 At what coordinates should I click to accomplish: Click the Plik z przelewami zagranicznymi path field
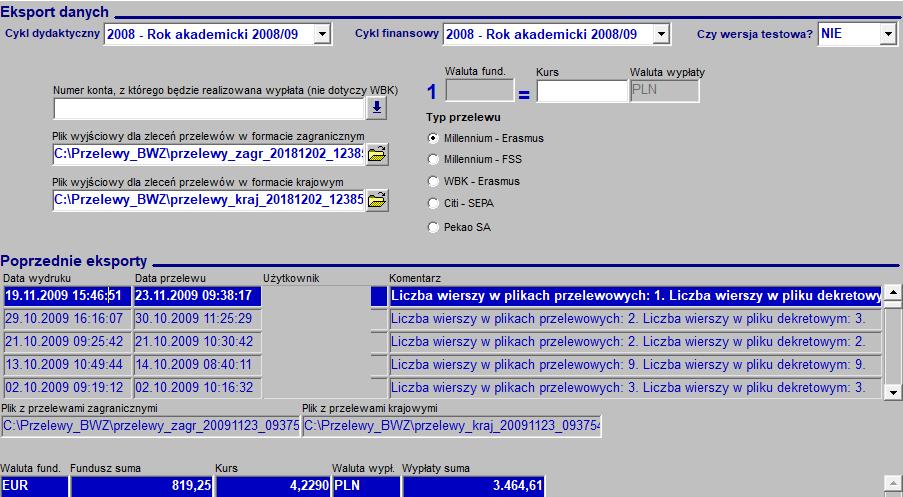pos(151,426)
